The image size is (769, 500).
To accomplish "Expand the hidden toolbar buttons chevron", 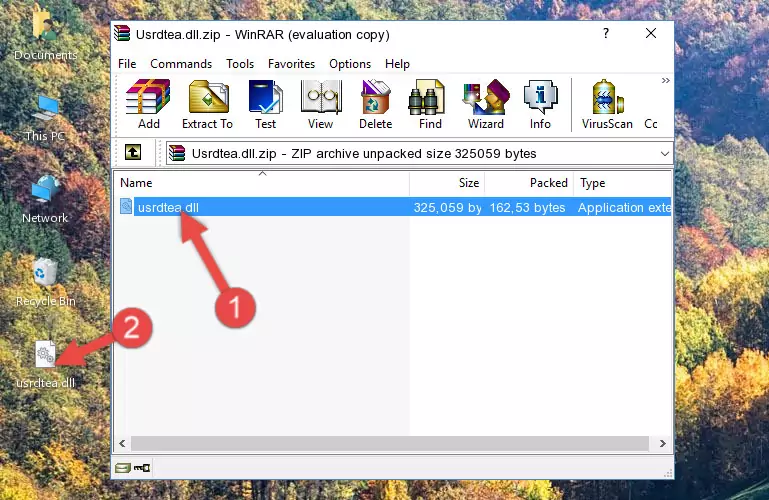I will click(666, 80).
